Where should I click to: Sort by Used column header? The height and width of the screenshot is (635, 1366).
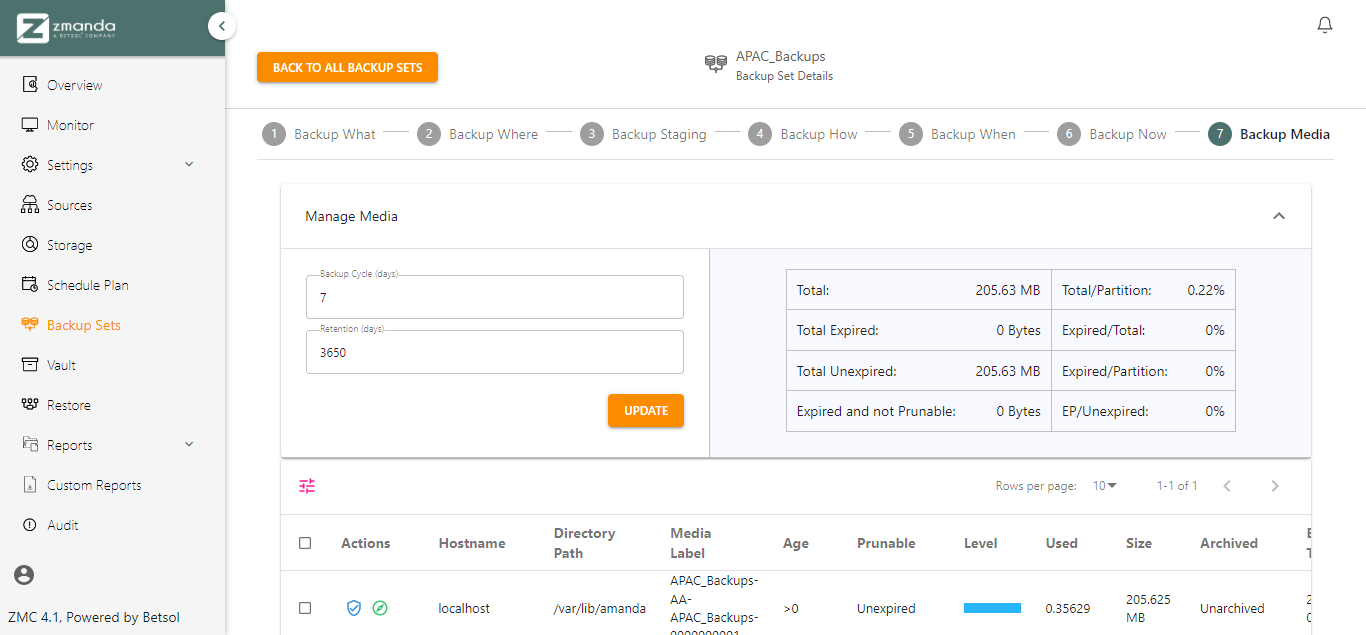[1062, 543]
